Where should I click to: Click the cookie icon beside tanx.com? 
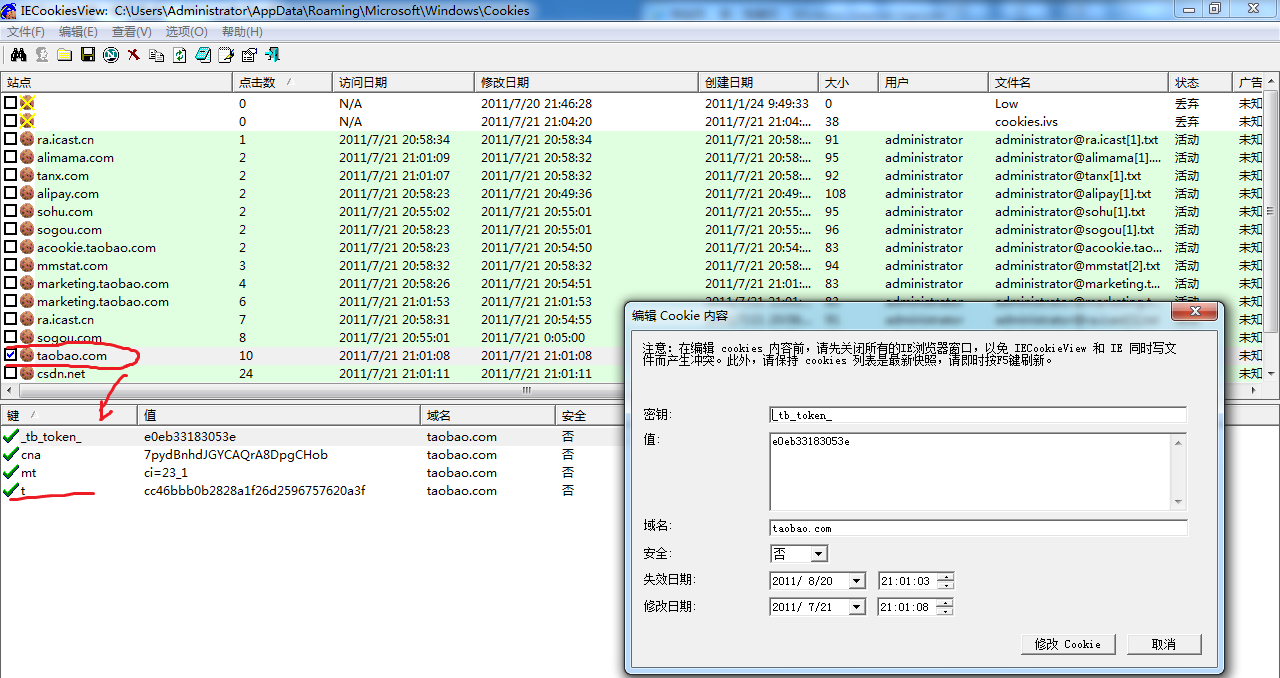pos(27,175)
